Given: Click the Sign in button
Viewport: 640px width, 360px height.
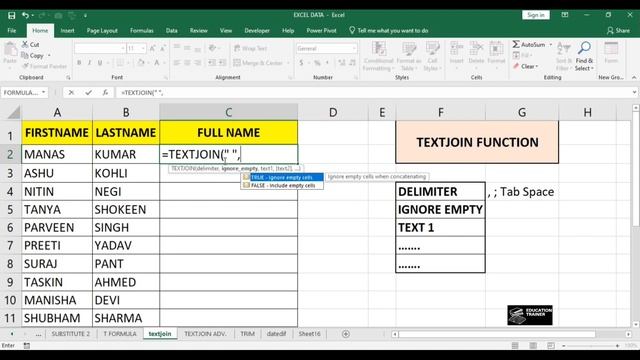Looking at the screenshot, I should click(536, 15).
